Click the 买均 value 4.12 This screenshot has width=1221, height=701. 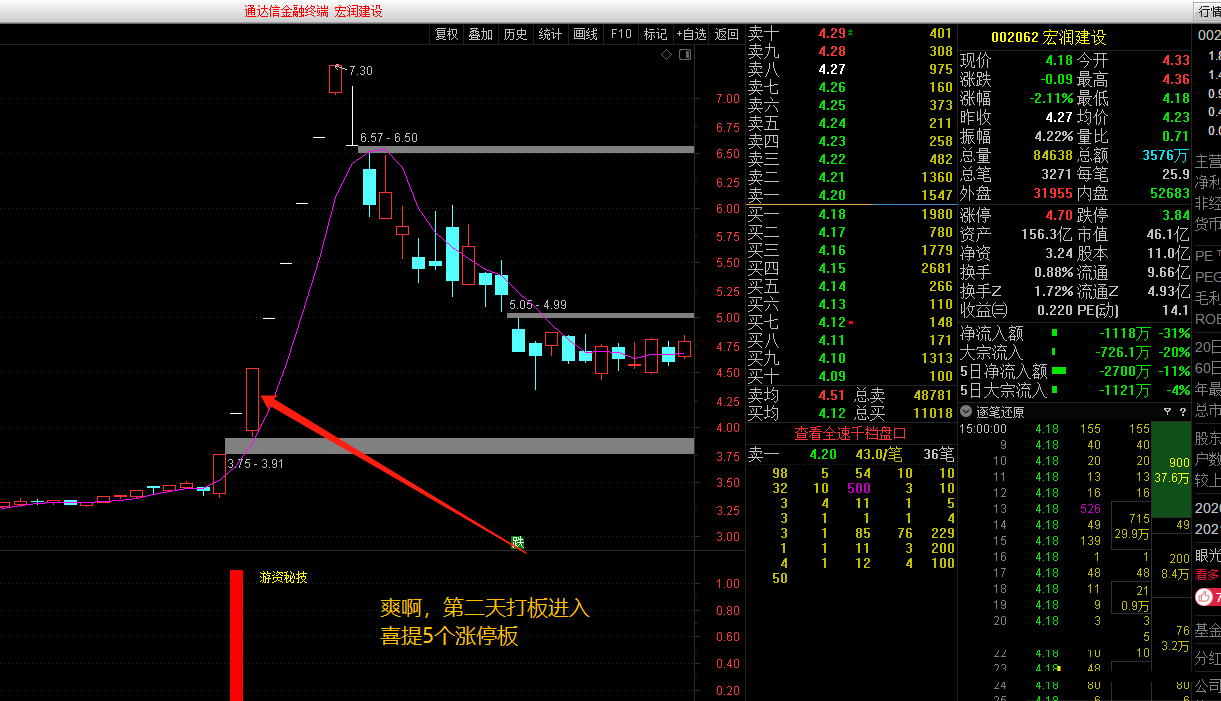832,413
